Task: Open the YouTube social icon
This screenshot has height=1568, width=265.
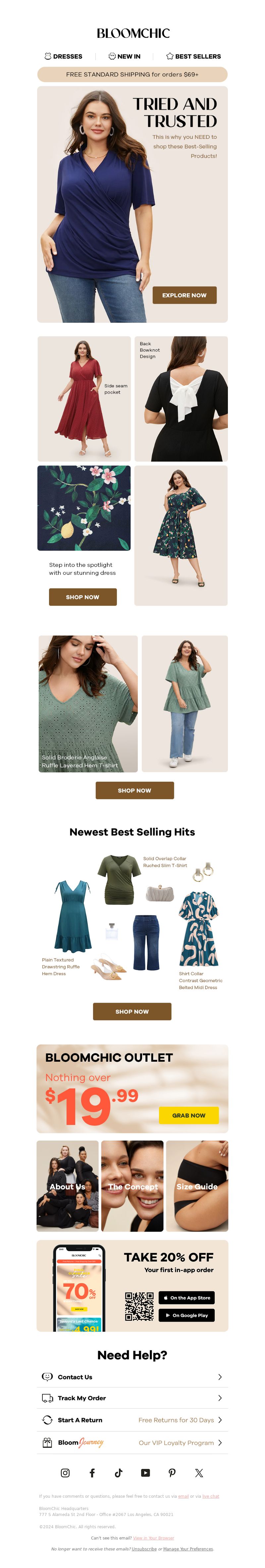Action: coord(145,1473)
